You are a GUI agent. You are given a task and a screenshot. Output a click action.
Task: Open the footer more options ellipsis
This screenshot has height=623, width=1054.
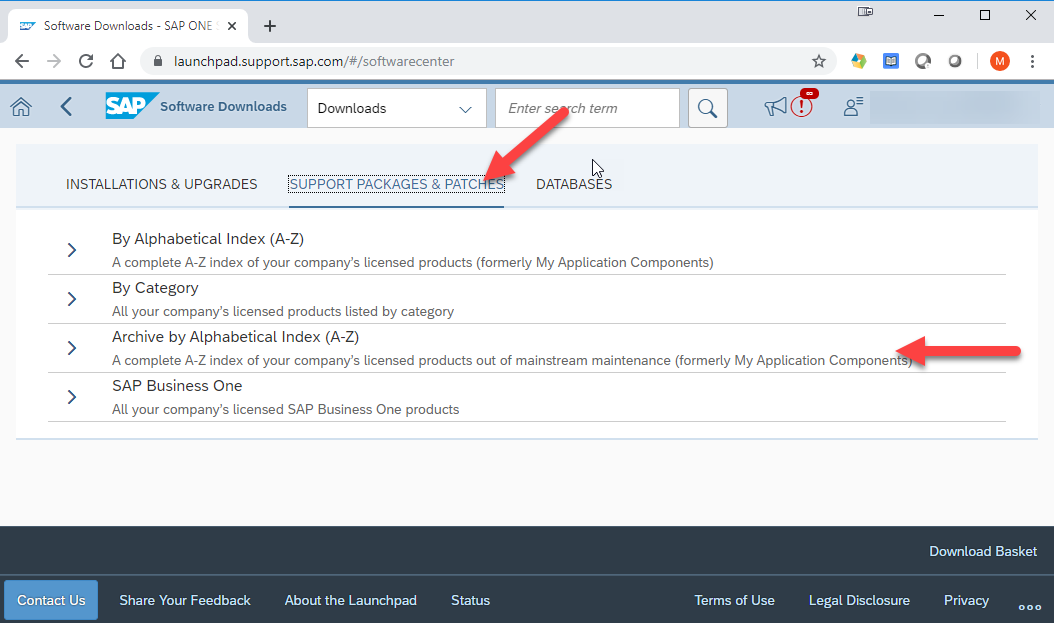[1030, 607]
